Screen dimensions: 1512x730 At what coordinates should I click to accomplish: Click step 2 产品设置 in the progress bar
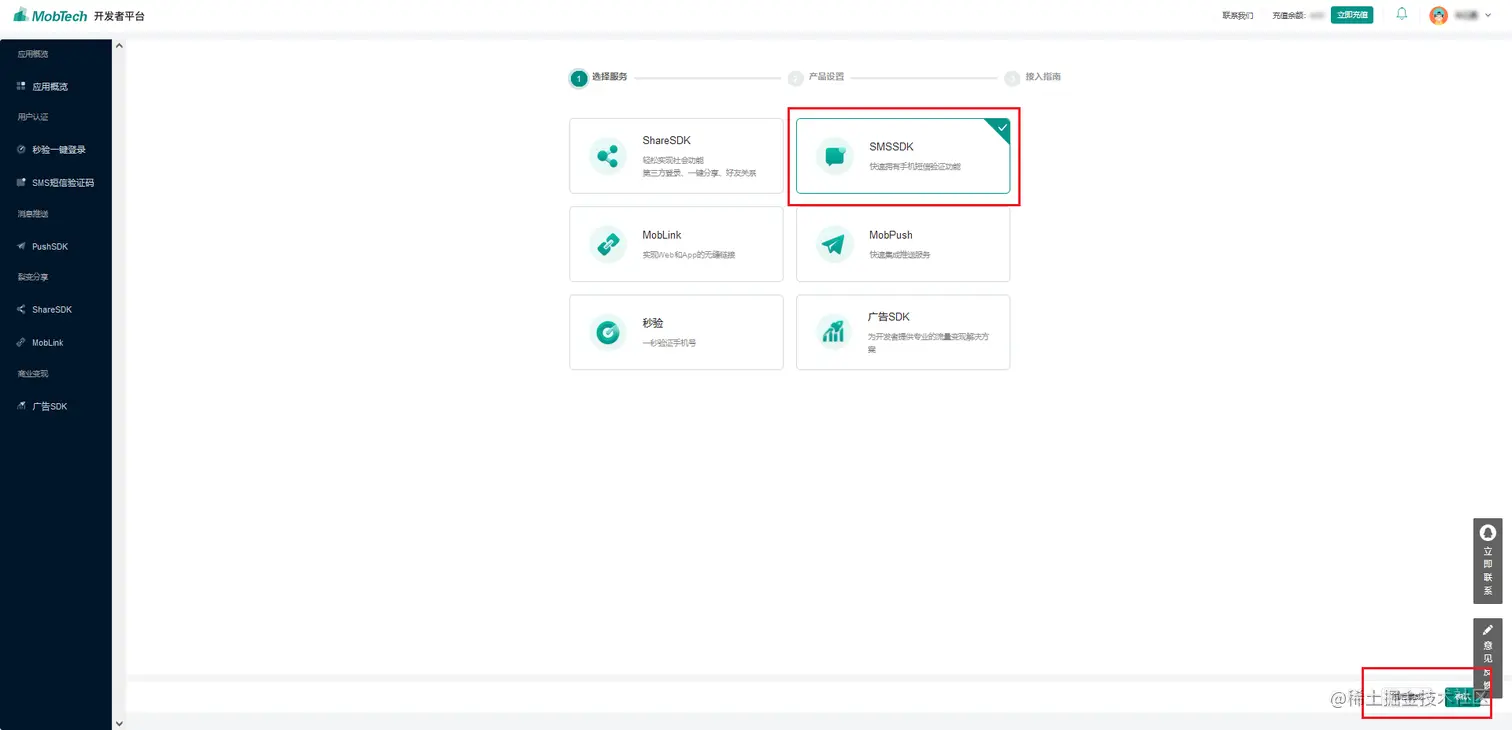coord(816,77)
